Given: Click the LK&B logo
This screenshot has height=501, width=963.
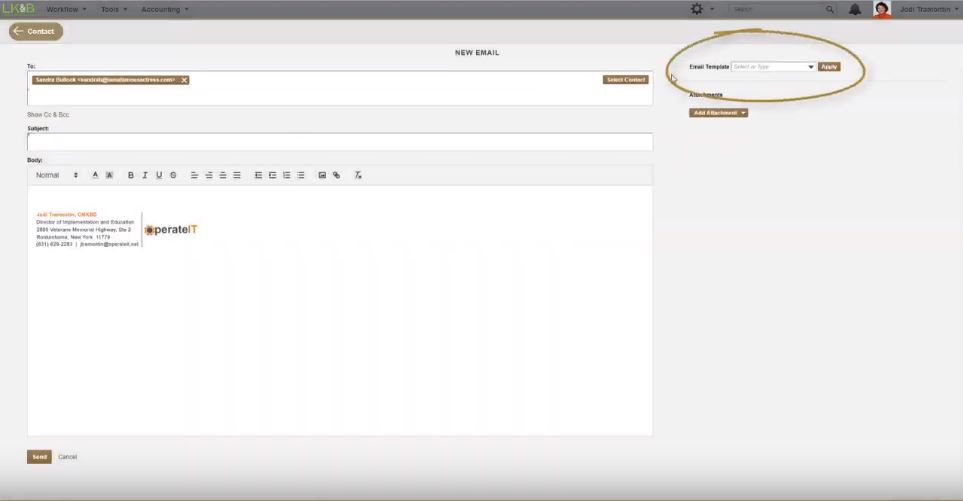Looking at the screenshot, I should (x=18, y=9).
